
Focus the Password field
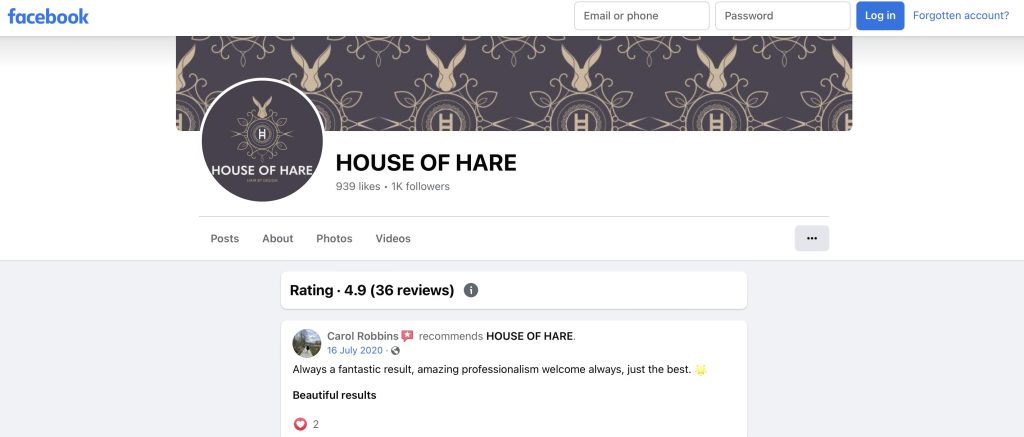point(783,16)
